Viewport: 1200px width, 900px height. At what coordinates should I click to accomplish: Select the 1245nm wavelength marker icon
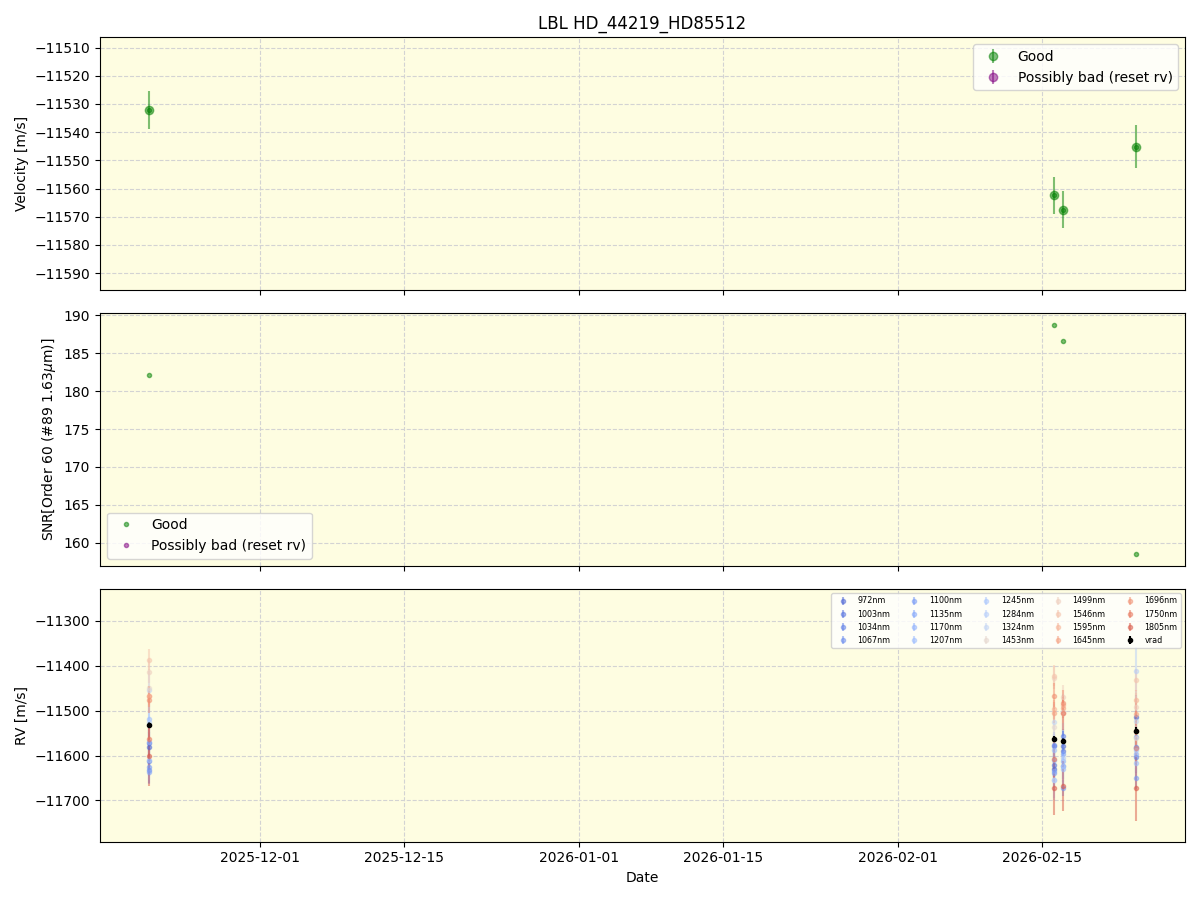[x=988, y=600]
